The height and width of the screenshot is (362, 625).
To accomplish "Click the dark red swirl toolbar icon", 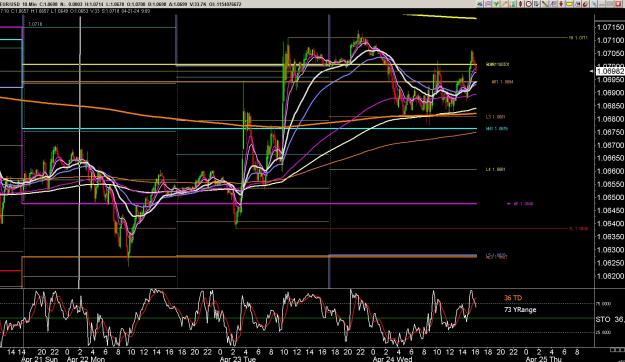I will [585, 4].
